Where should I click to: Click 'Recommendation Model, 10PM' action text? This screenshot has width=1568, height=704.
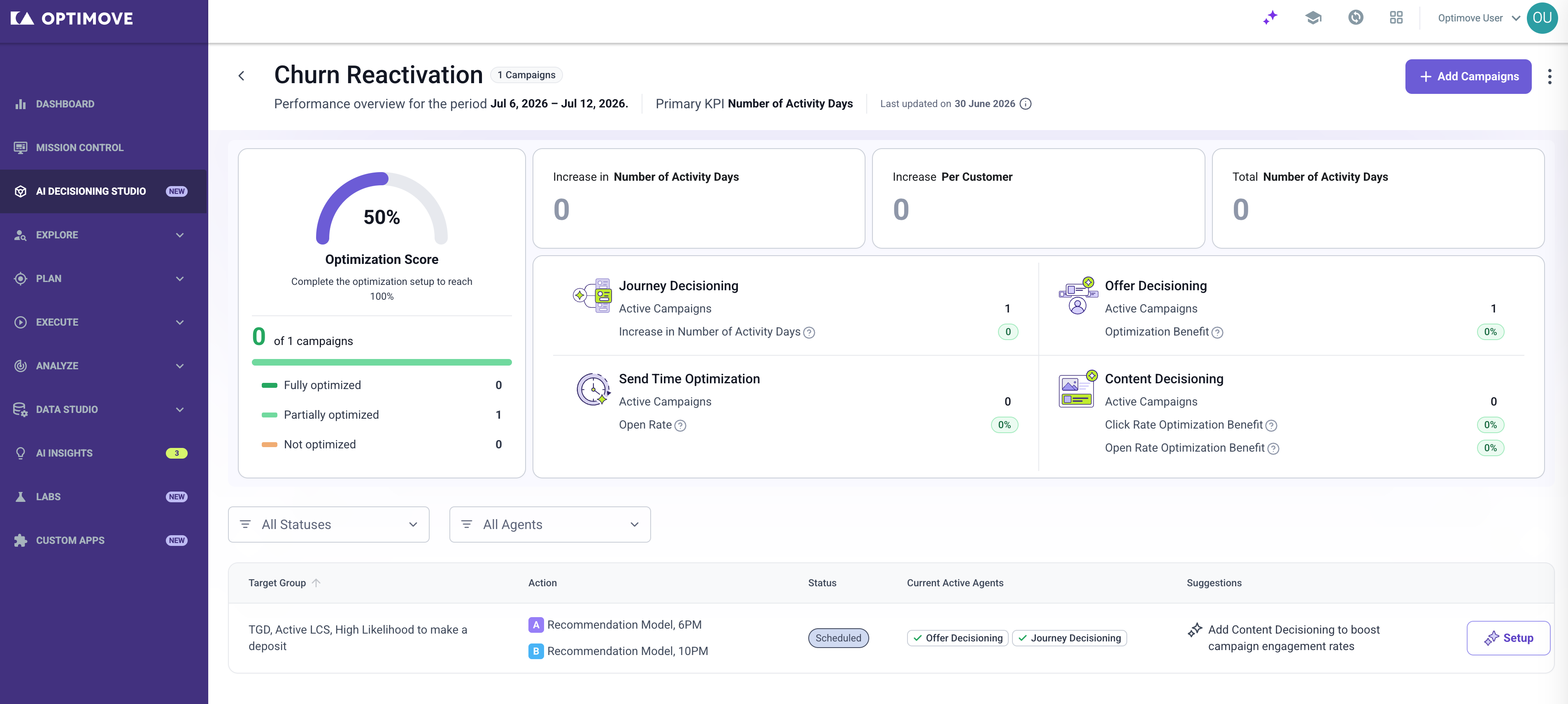[628, 651]
